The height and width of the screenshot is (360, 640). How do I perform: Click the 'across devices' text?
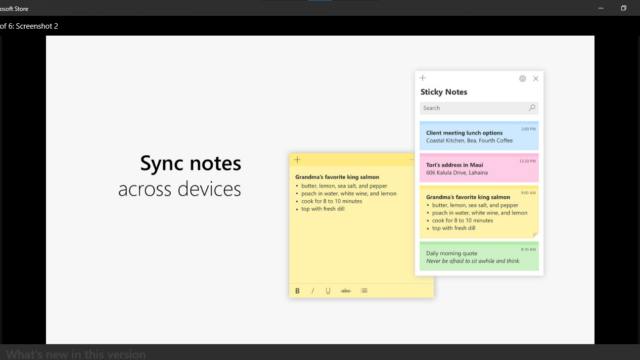click(x=180, y=189)
